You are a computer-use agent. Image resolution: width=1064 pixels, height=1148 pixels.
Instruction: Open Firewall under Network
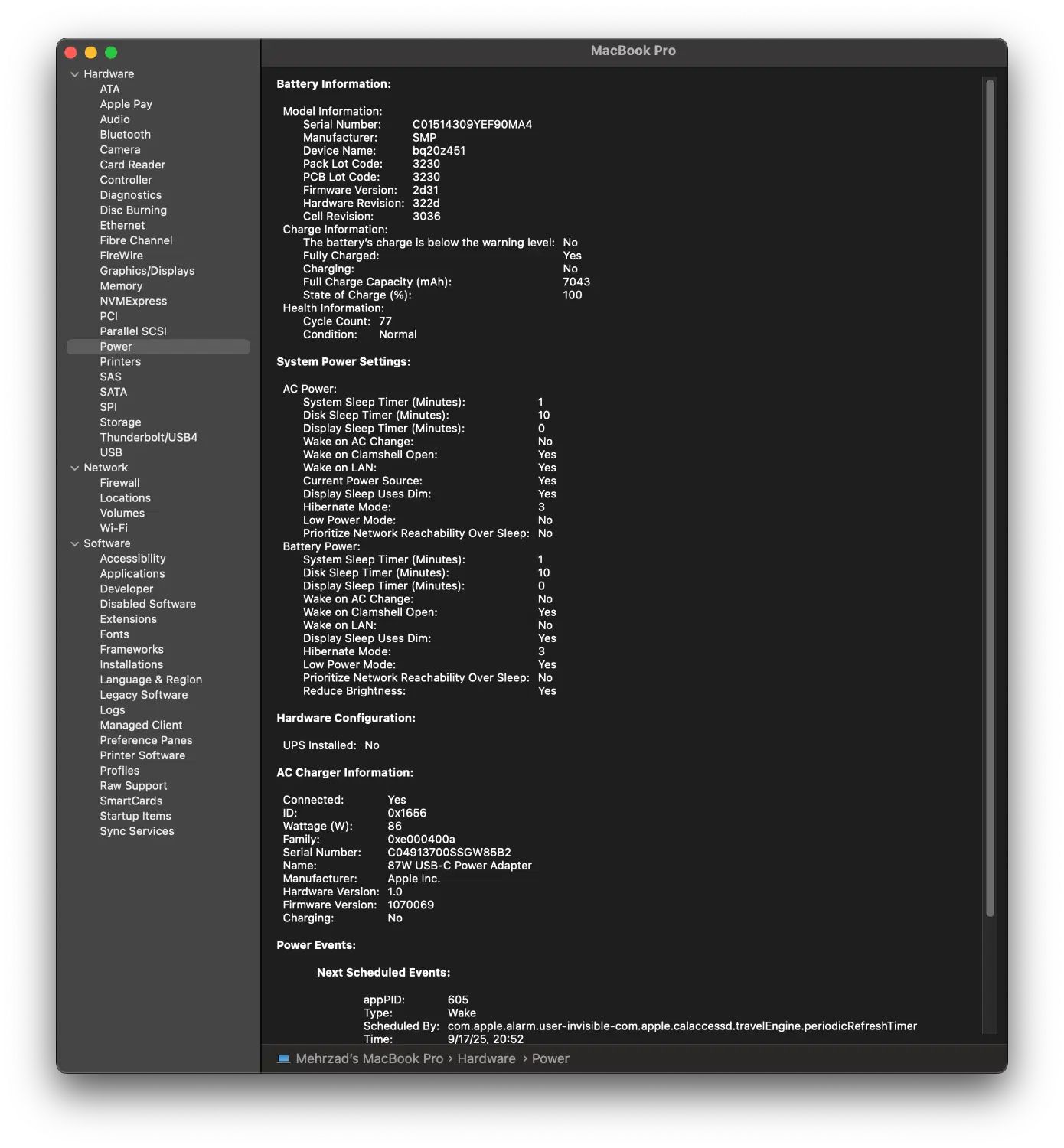[119, 483]
